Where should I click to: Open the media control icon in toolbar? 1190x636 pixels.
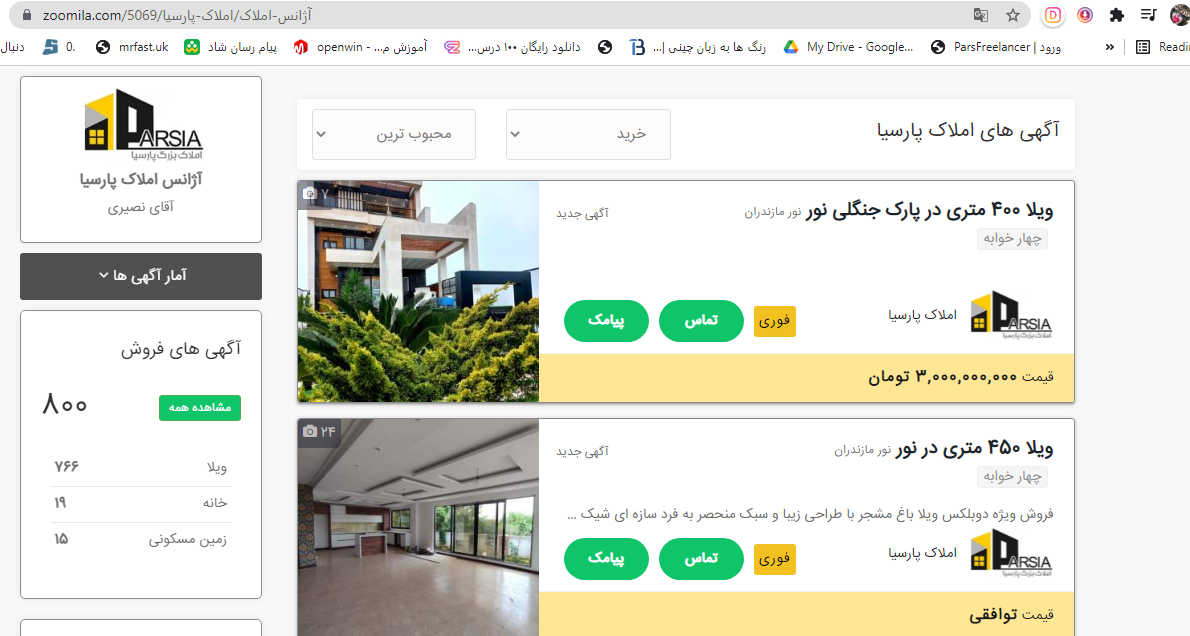tap(1148, 15)
